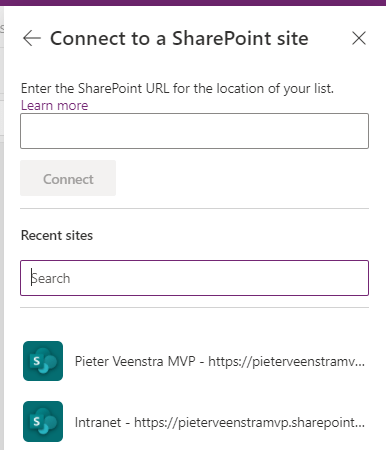
Task: Choose the Intranet site entry
Action: click(x=194, y=422)
